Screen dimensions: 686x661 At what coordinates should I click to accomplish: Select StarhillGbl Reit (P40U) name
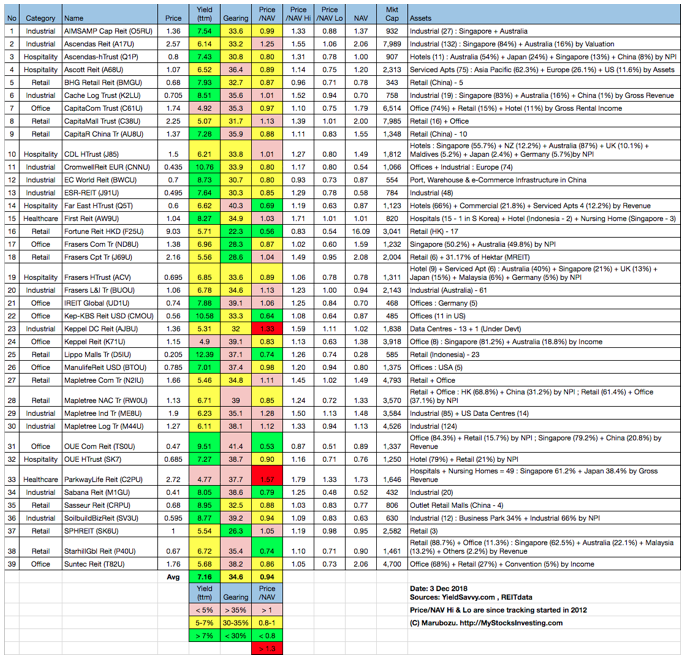click(110, 547)
